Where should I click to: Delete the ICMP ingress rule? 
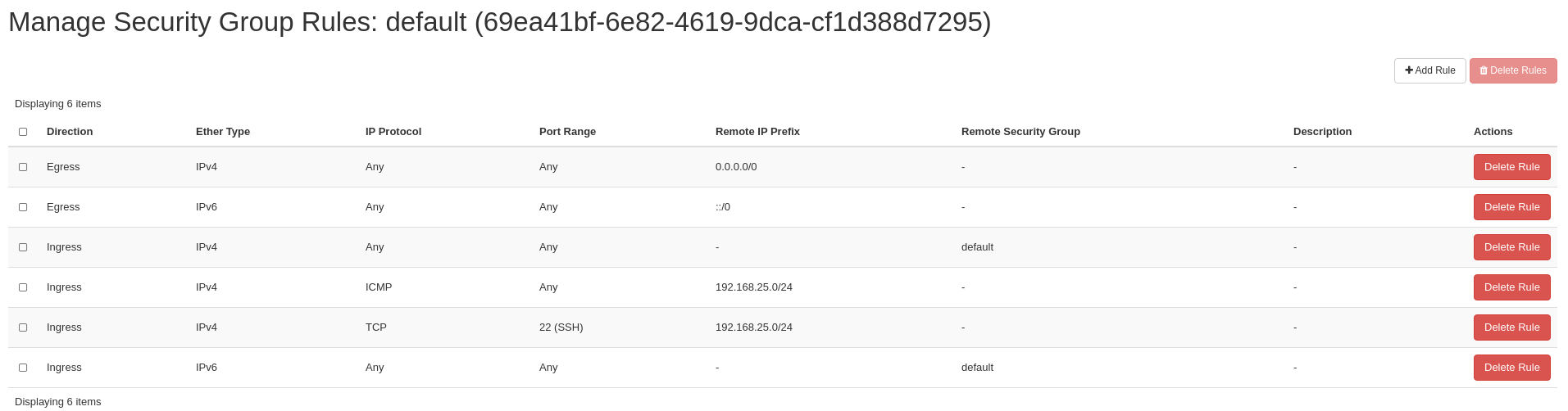pos(1511,287)
